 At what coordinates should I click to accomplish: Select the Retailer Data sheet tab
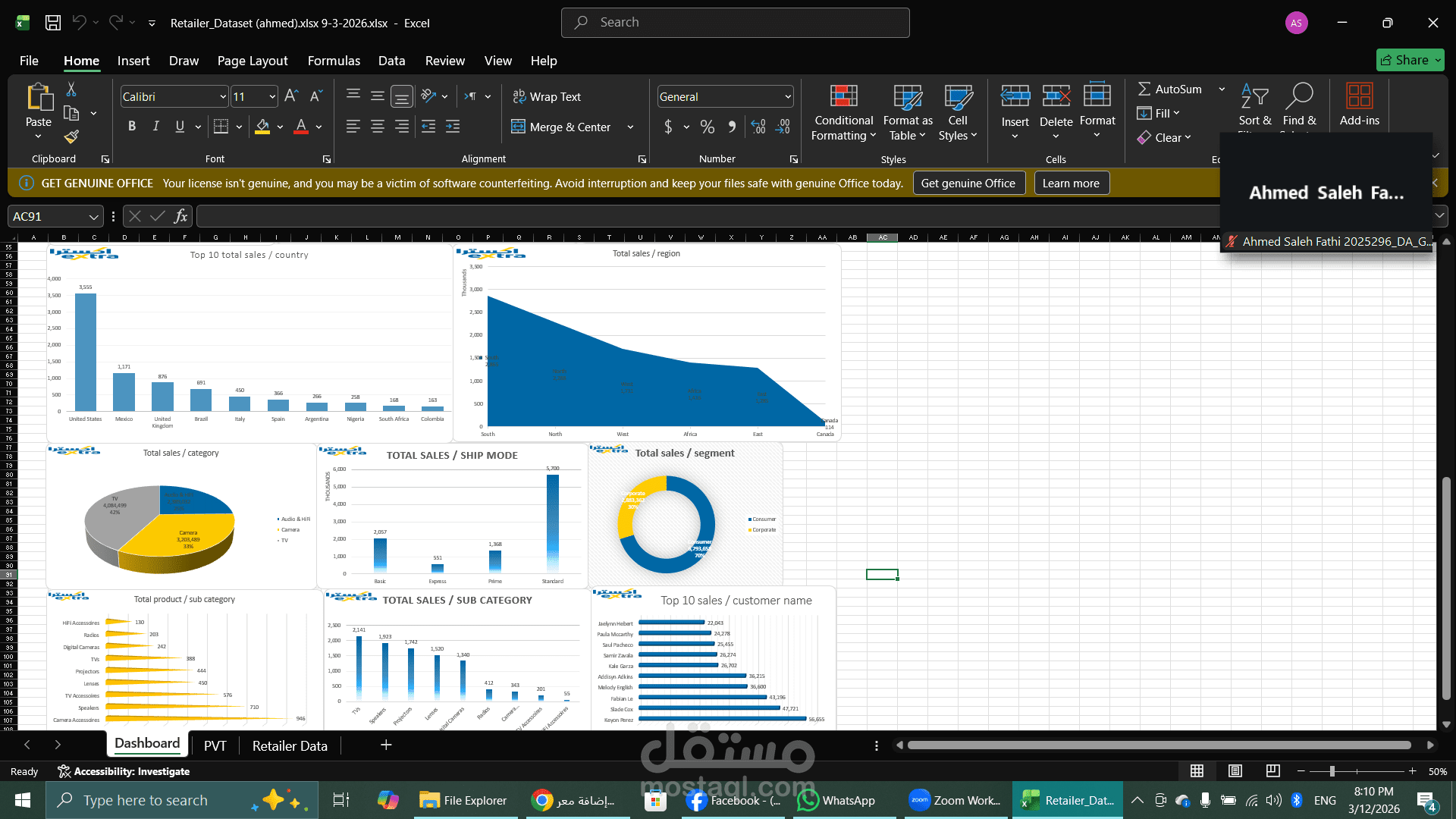[290, 745]
